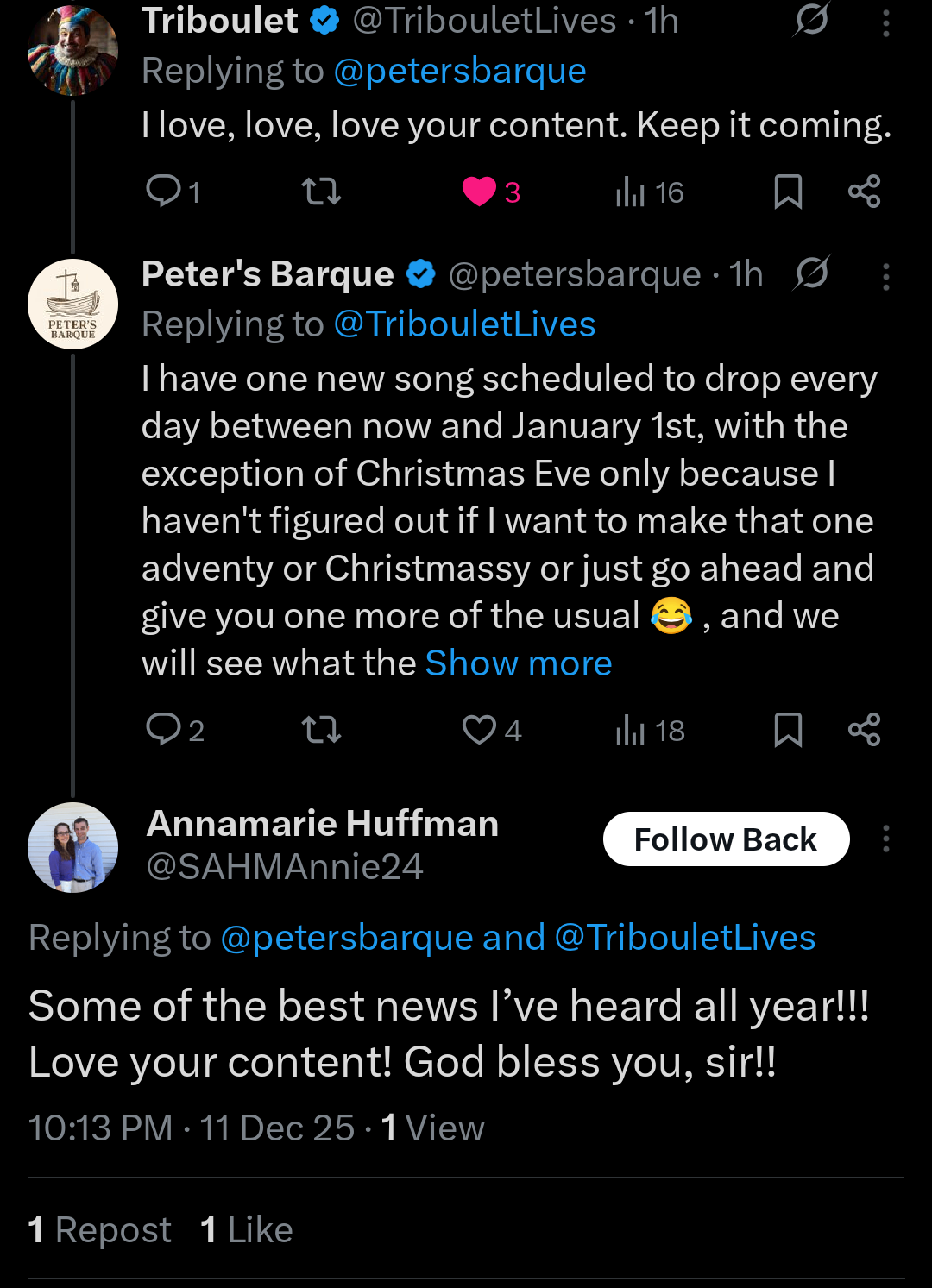Bookmark Peter's Barque tweet

click(x=788, y=730)
